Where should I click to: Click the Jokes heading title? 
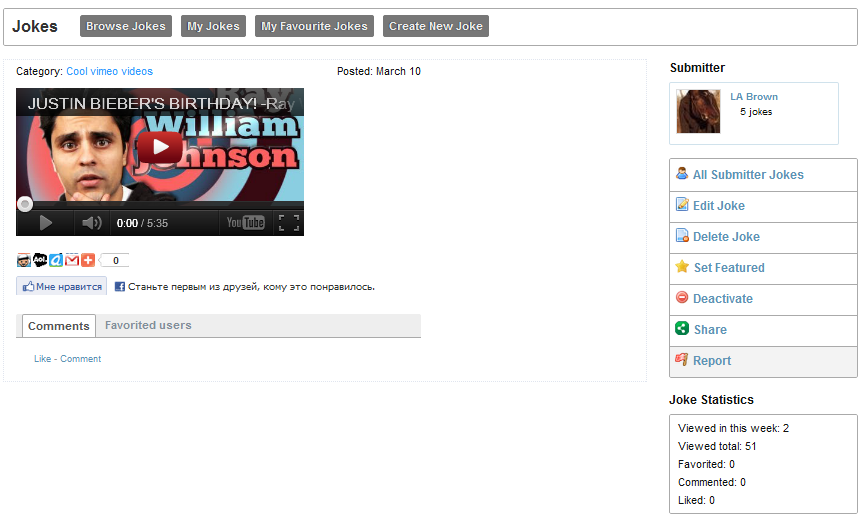click(x=35, y=27)
